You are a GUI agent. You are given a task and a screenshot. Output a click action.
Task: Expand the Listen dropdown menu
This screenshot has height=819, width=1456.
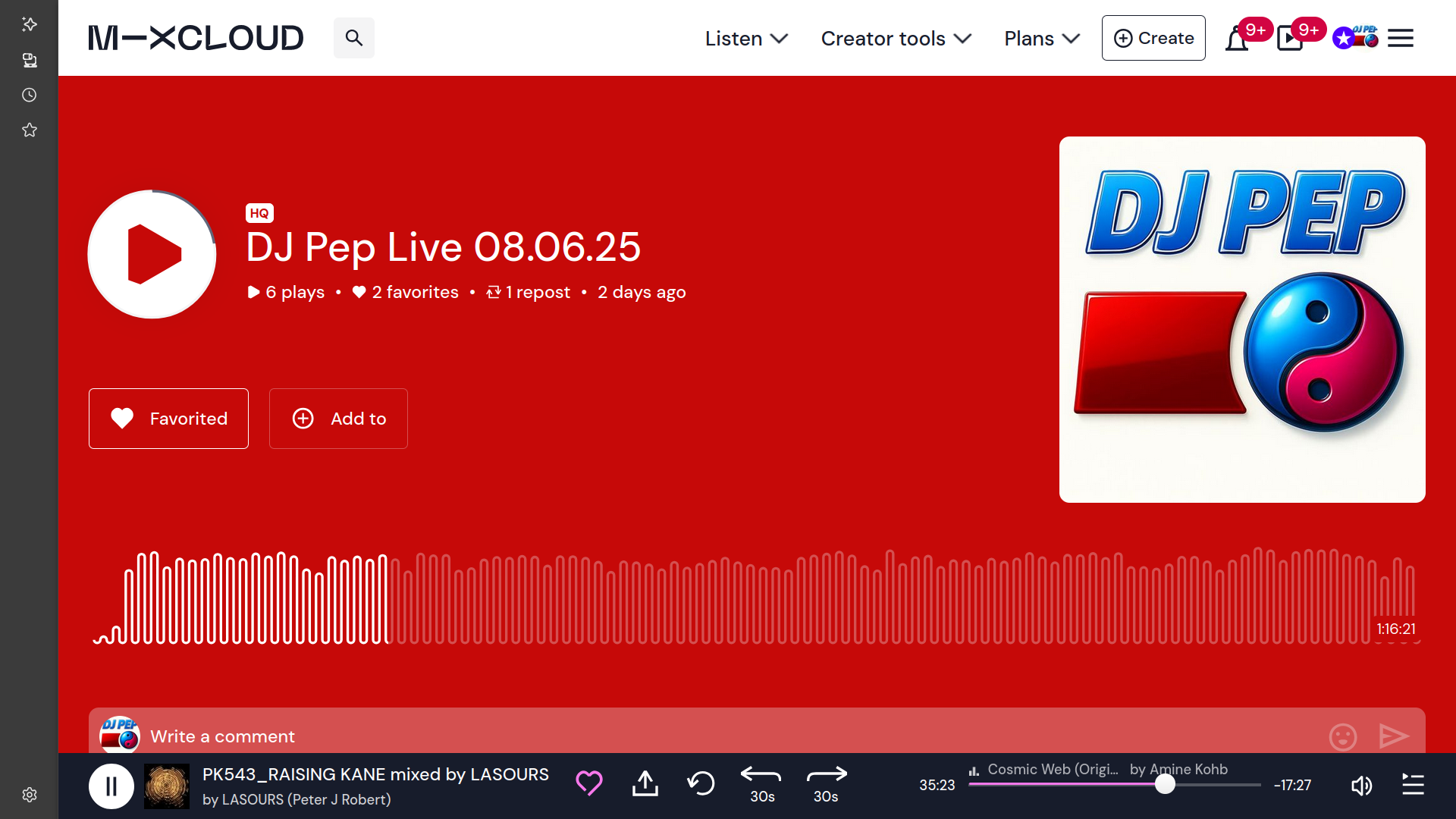coord(745,38)
